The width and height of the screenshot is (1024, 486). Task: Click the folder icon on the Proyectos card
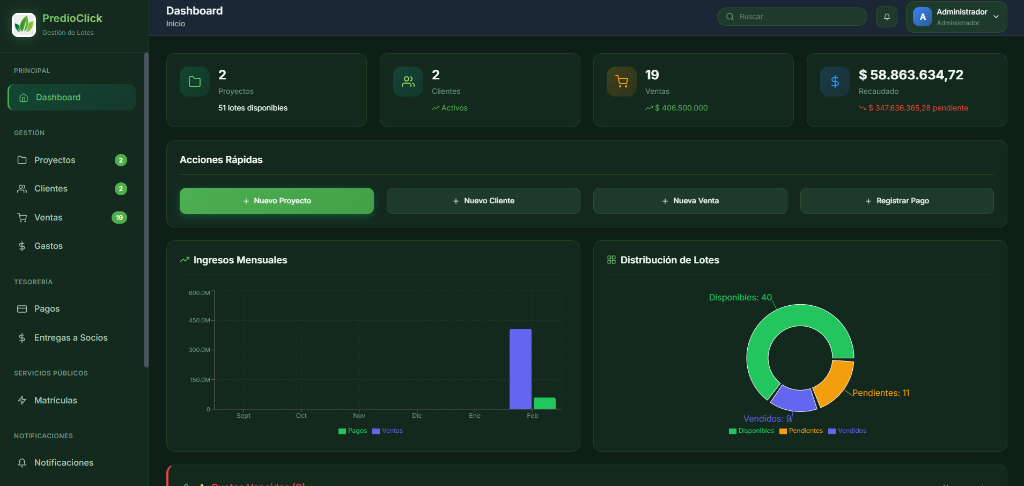point(195,82)
